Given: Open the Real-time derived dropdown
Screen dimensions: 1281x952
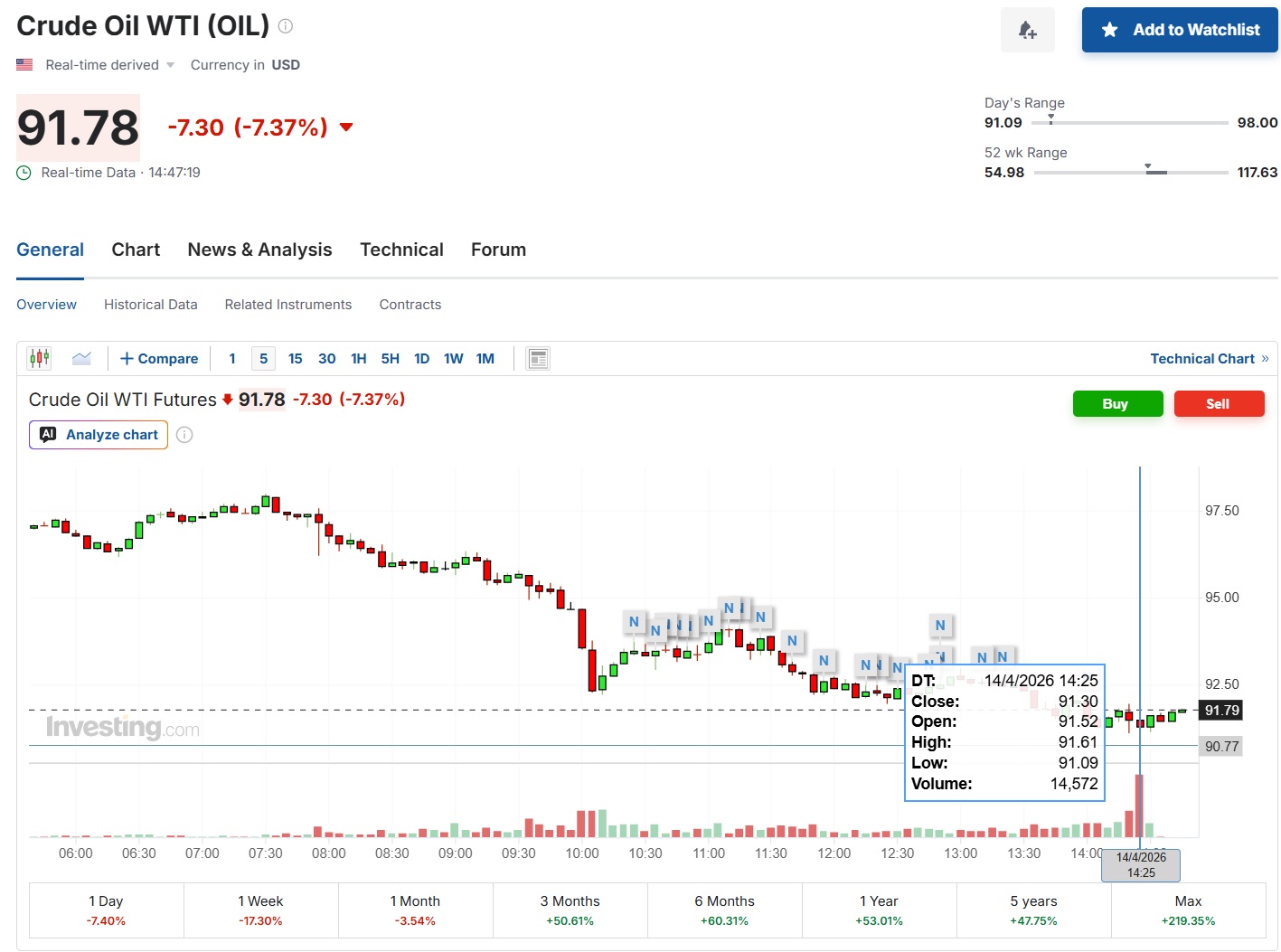Looking at the screenshot, I should click(109, 65).
